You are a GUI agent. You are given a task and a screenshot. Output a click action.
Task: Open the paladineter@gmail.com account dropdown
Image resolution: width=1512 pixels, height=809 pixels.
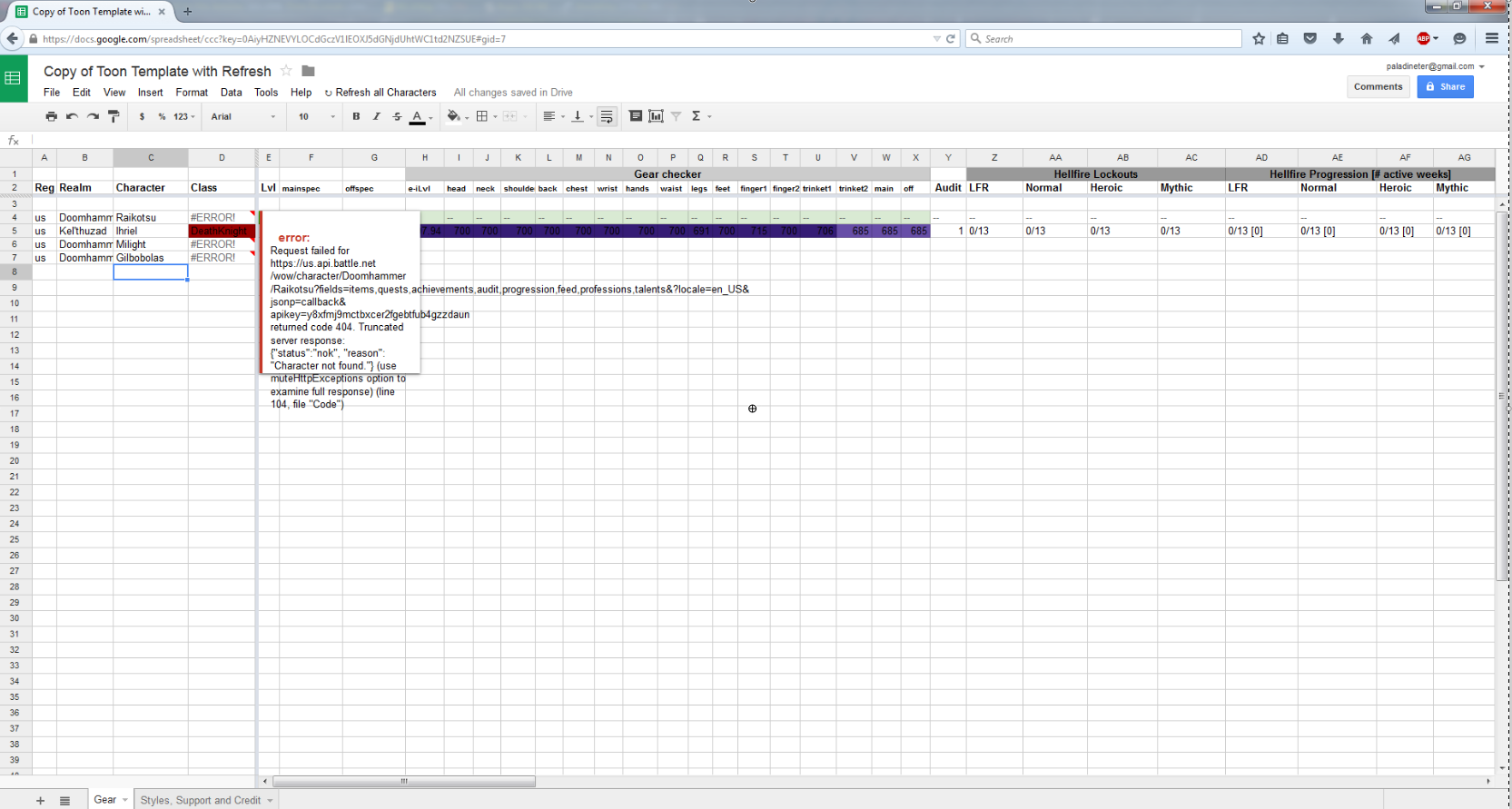tap(1435, 66)
